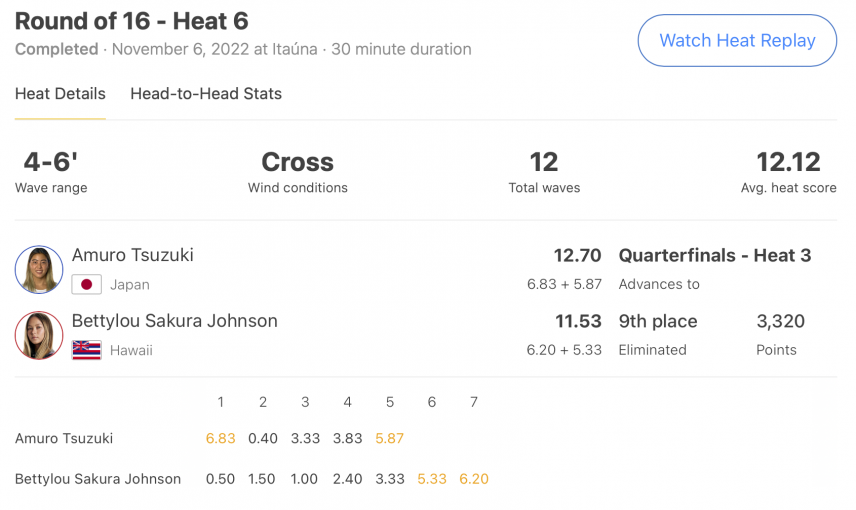Select Amuro's 6.83 wave score
The height and width of the screenshot is (510, 856).
click(x=221, y=438)
